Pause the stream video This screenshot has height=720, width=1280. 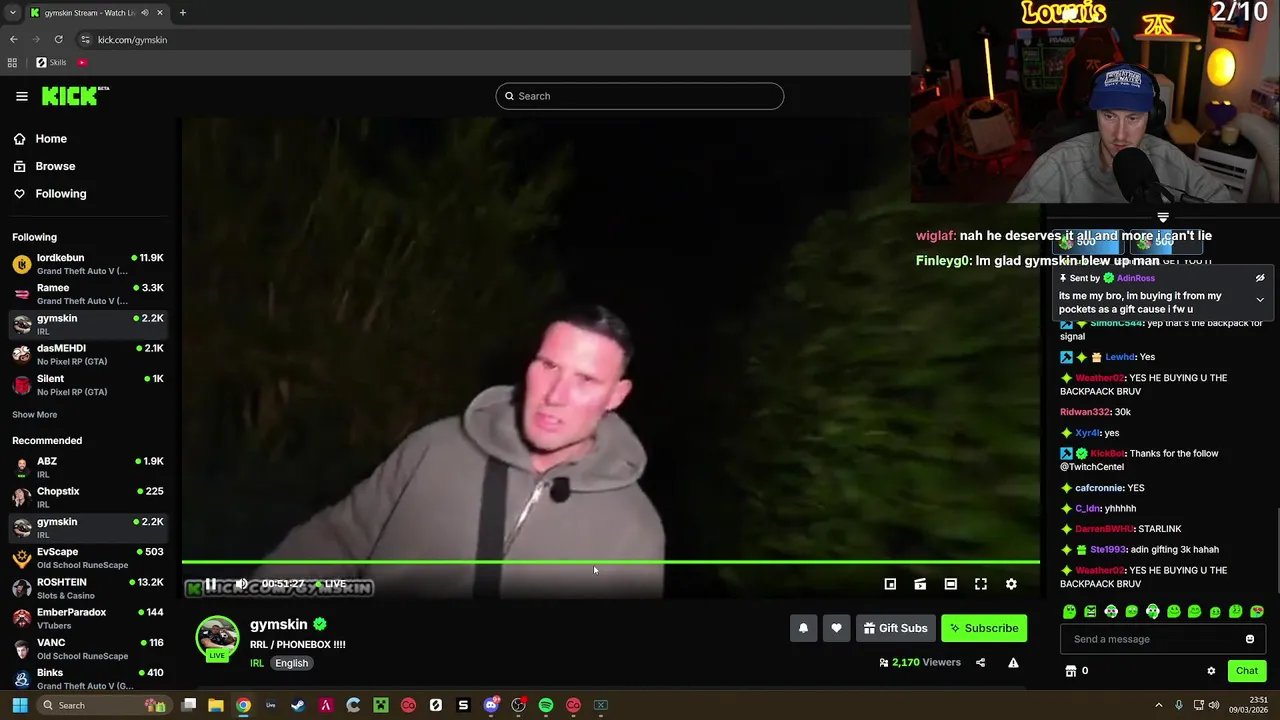(x=211, y=584)
